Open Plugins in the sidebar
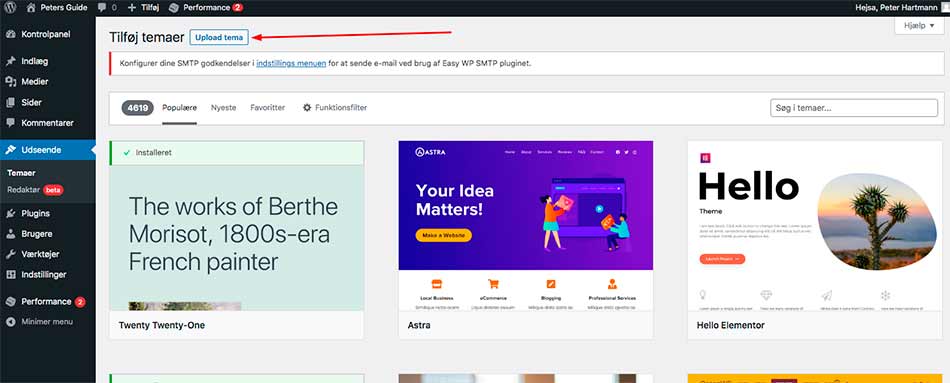 (x=48, y=213)
